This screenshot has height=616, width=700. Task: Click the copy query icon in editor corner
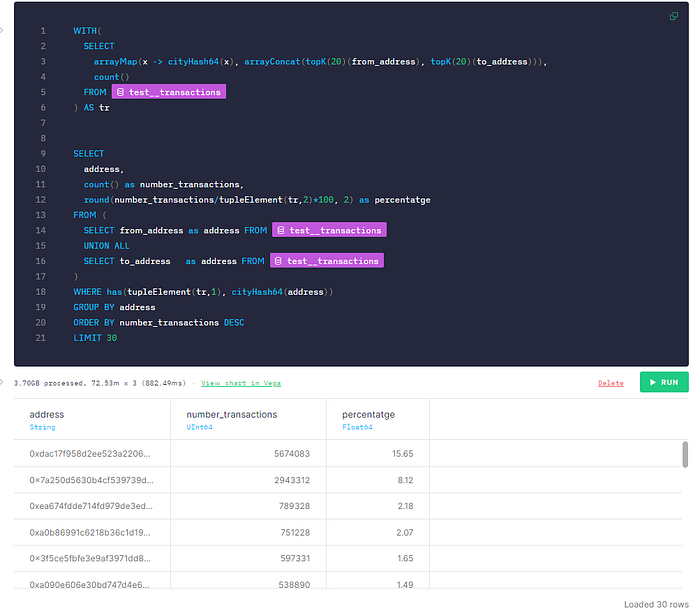coord(674,17)
